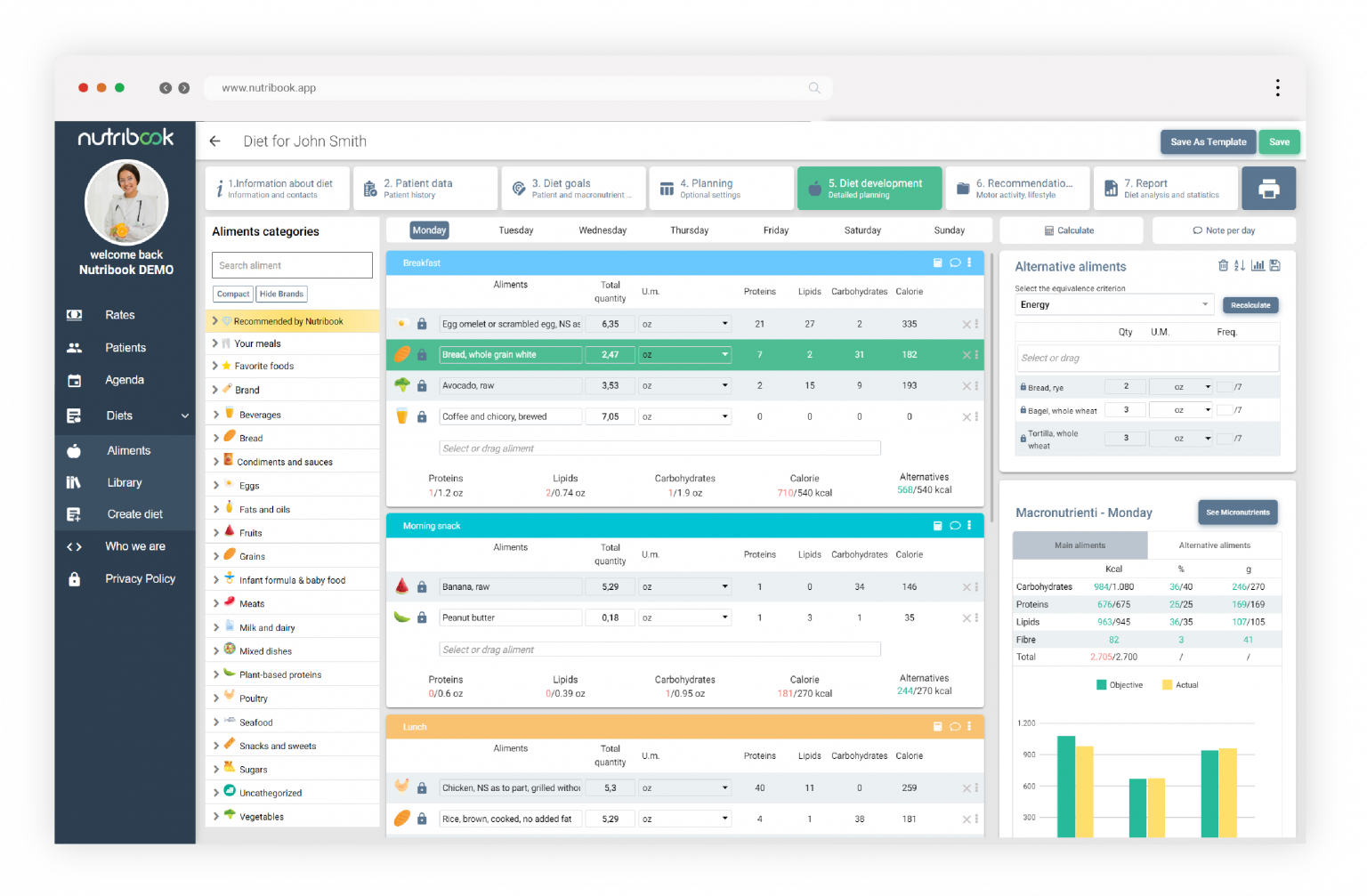The width and height of the screenshot is (1367, 896).
Task: Open the Breakfast calculator icon
Action: [x=937, y=262]
